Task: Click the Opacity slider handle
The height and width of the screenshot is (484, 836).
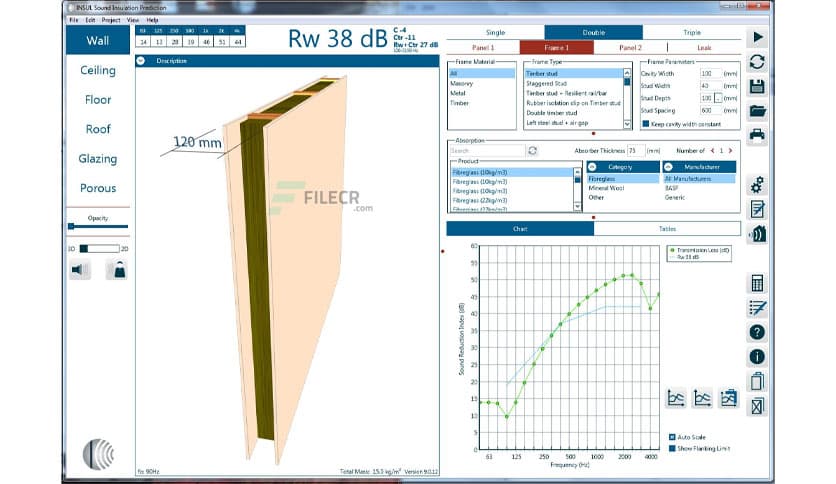Action: [71, 226]
